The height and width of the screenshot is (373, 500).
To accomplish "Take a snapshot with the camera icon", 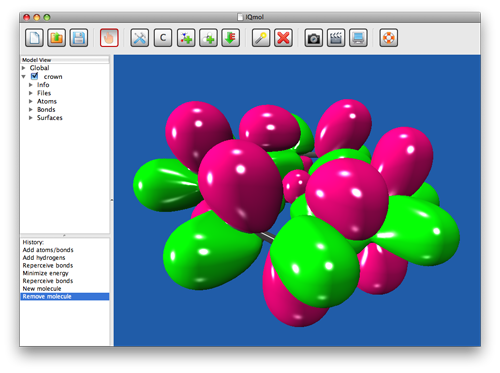I will coord(313,38).
